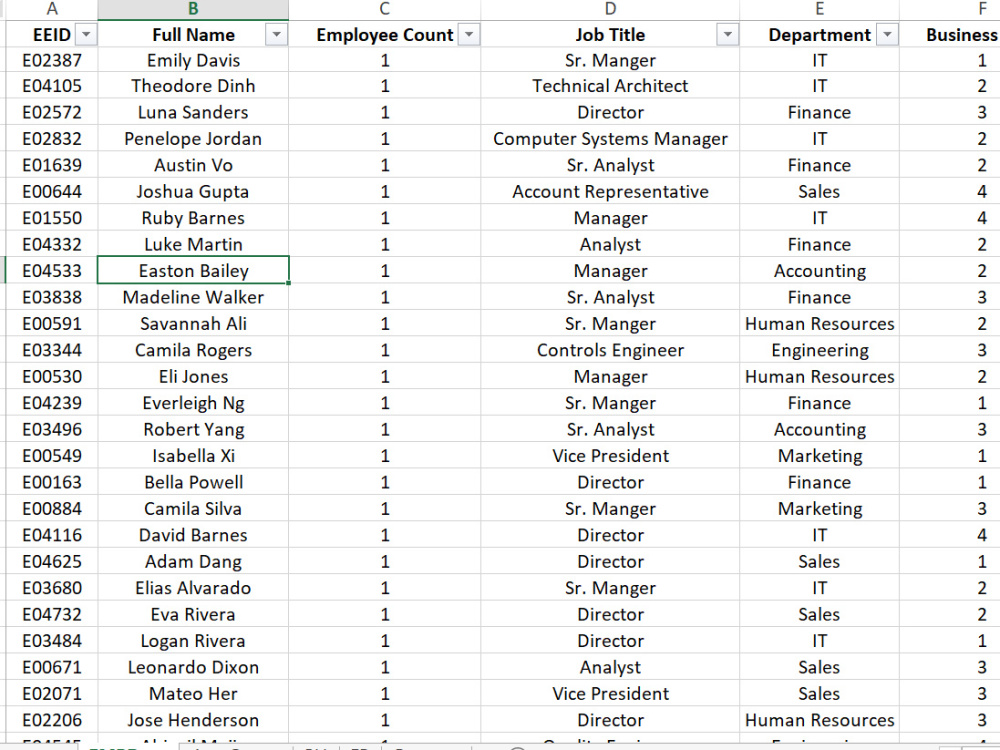
Task: Select column A header
Action: coord(52,9)
